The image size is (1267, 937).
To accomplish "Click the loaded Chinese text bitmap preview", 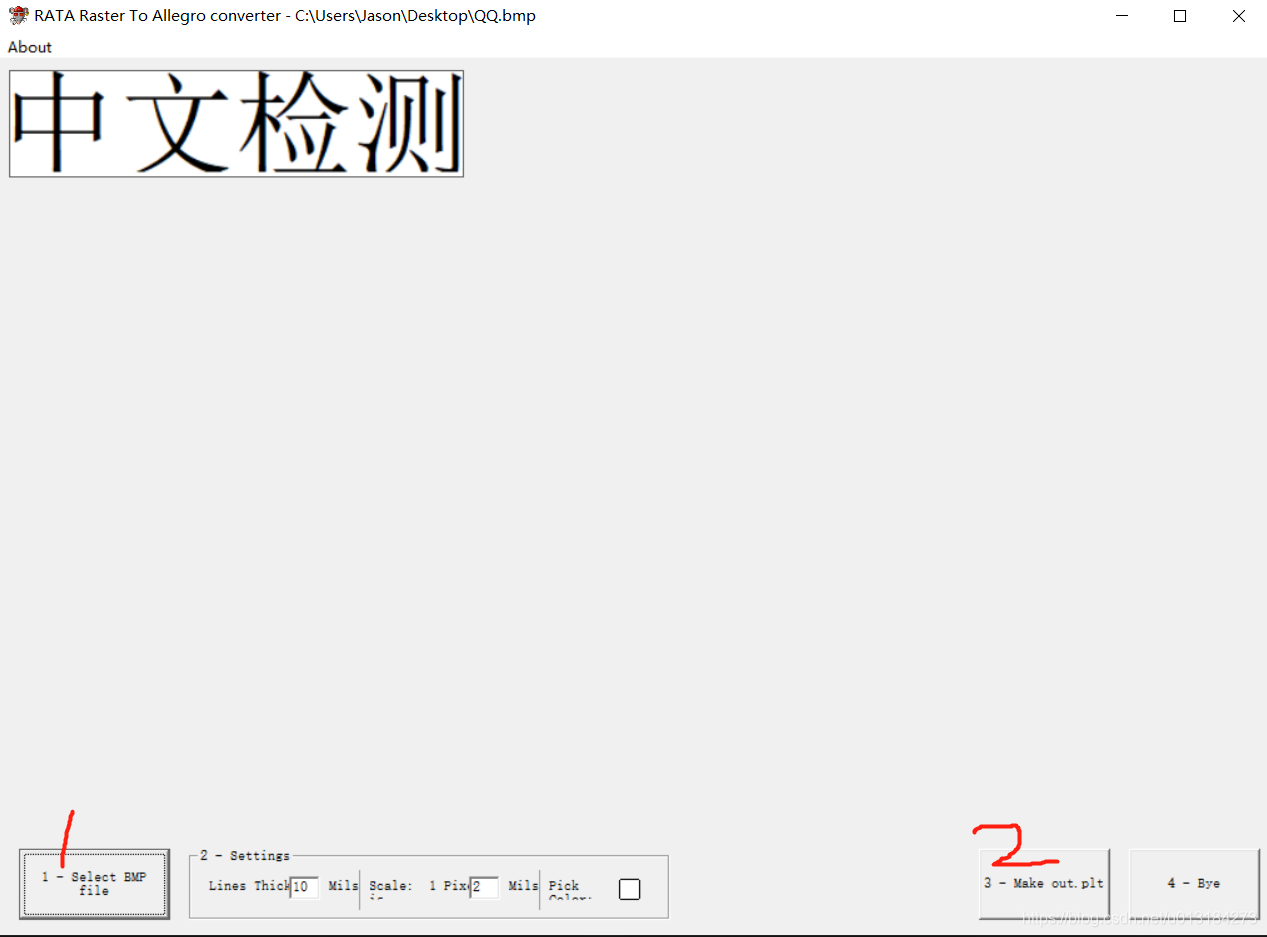I will [x=236, y=124].
